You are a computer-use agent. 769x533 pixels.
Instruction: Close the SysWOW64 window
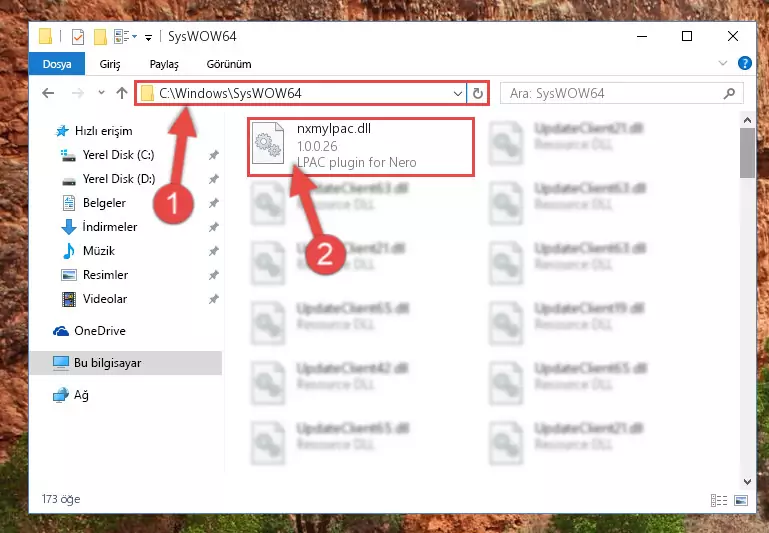pyautogui.click(x=733, y=36)
